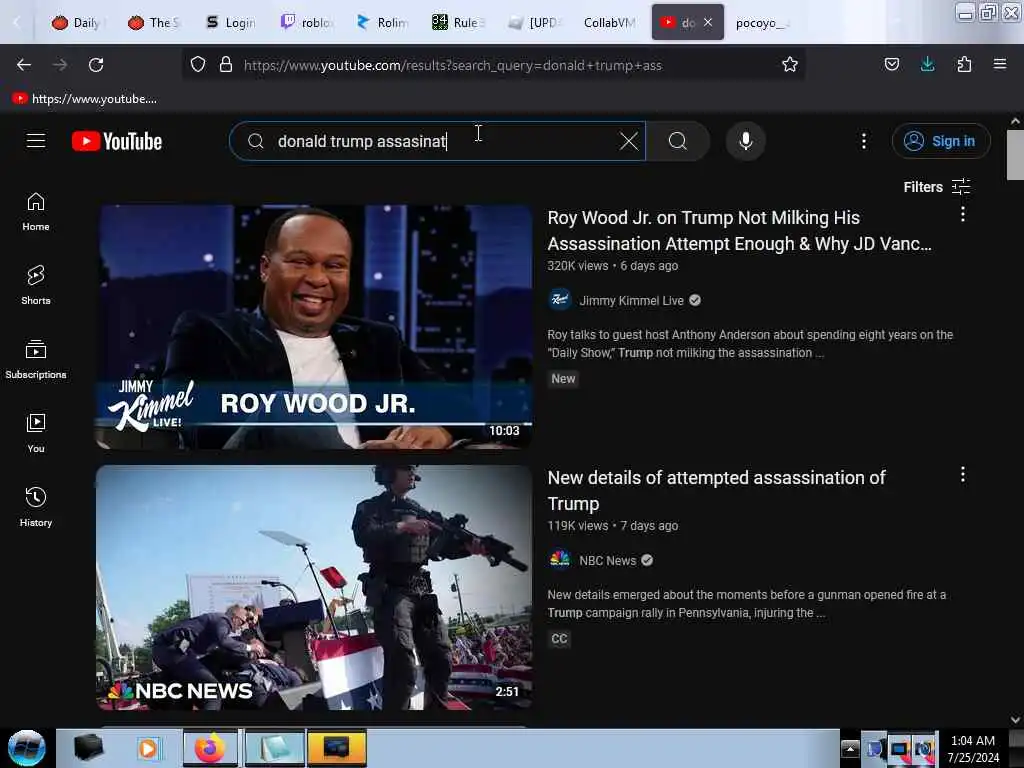The height and width of the screenshot is (768, 1024).
Task: Run the search with the magnifier button
Action: tap(678, 141)
